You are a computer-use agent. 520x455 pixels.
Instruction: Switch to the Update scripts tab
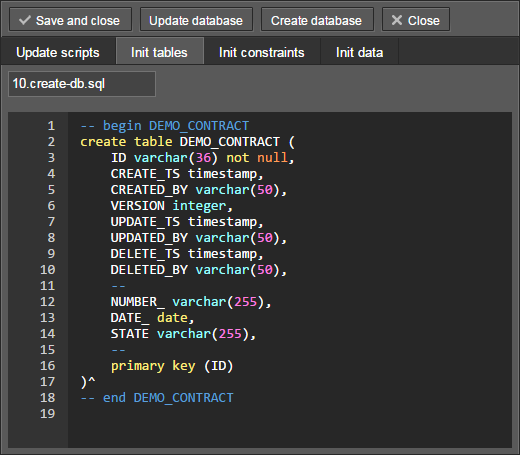(x=58, y=52)
